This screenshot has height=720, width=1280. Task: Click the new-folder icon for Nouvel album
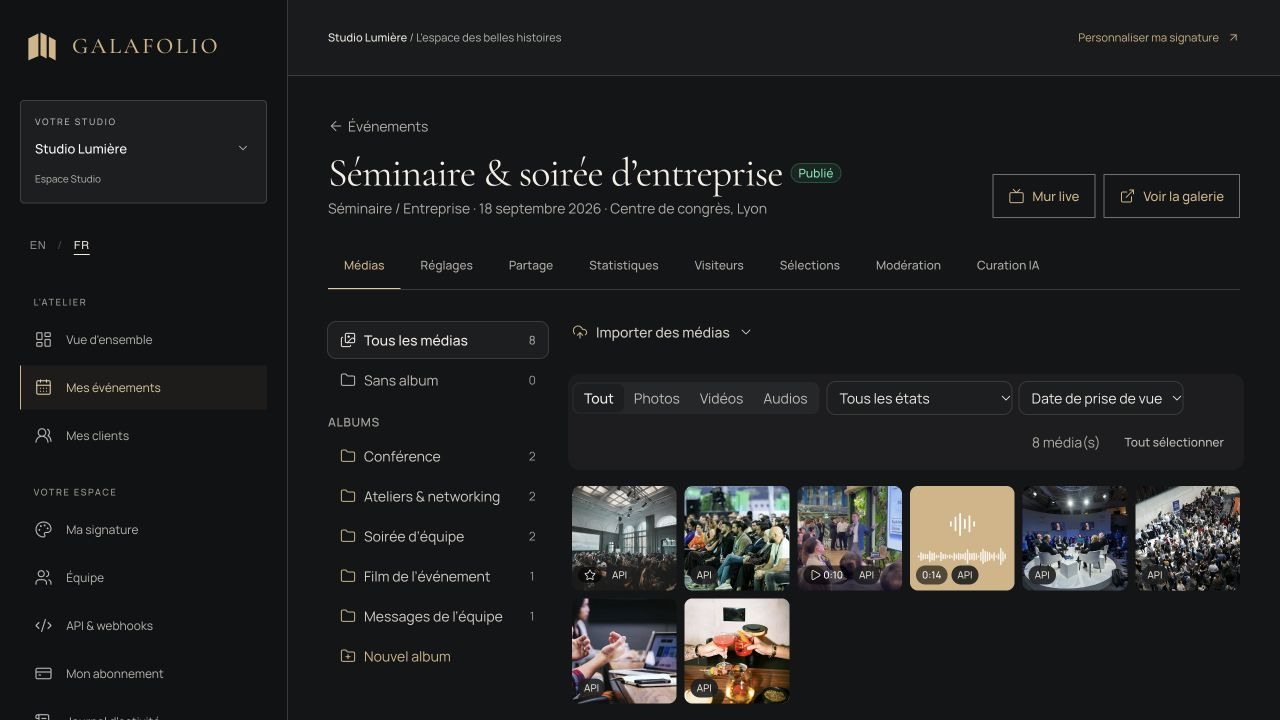(x=348, y=657)
